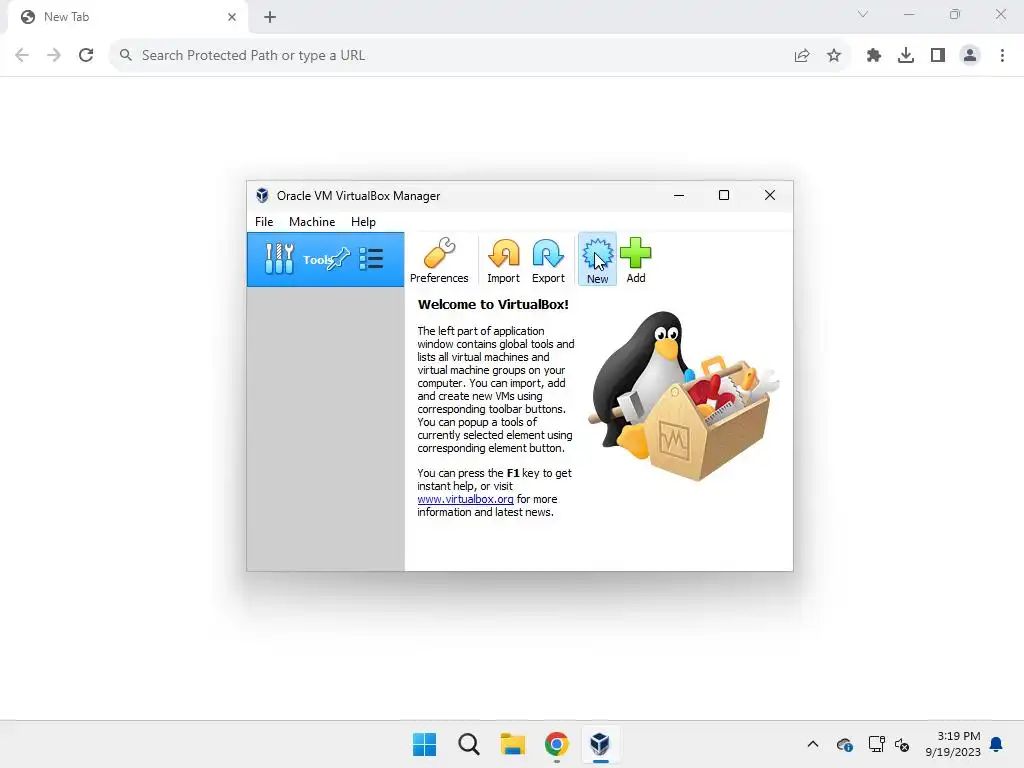This screenshot has width=1024, height=768.
Task: Click the Welcome to VirtualBox! heading
Action: (x=493, y=304)
